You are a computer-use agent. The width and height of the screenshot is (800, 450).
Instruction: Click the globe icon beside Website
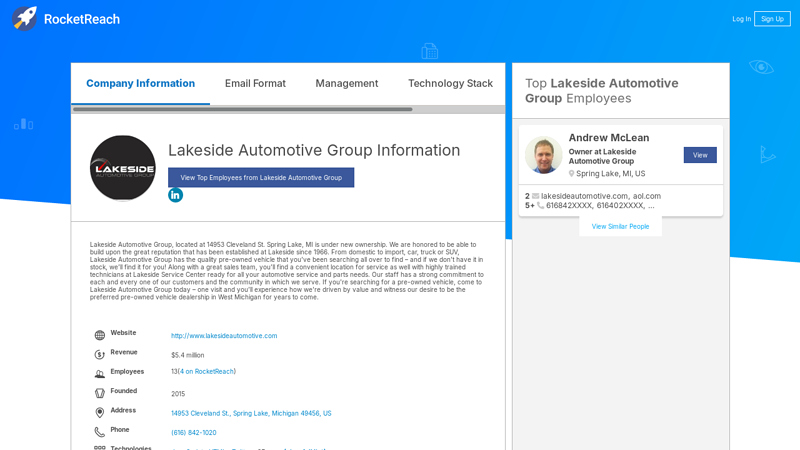tap(99, 335)
